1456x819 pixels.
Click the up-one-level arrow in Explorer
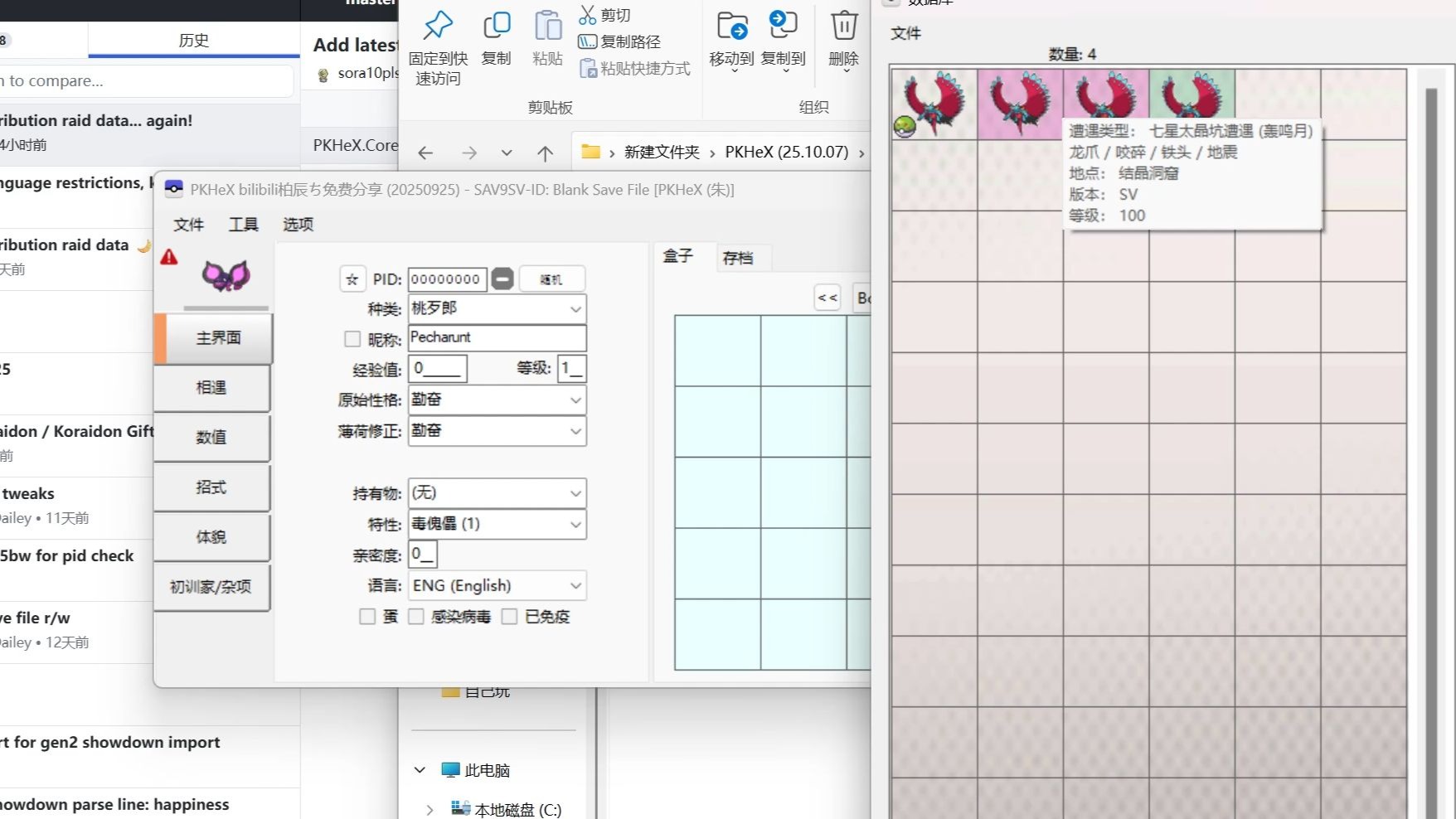click(544, 153)
